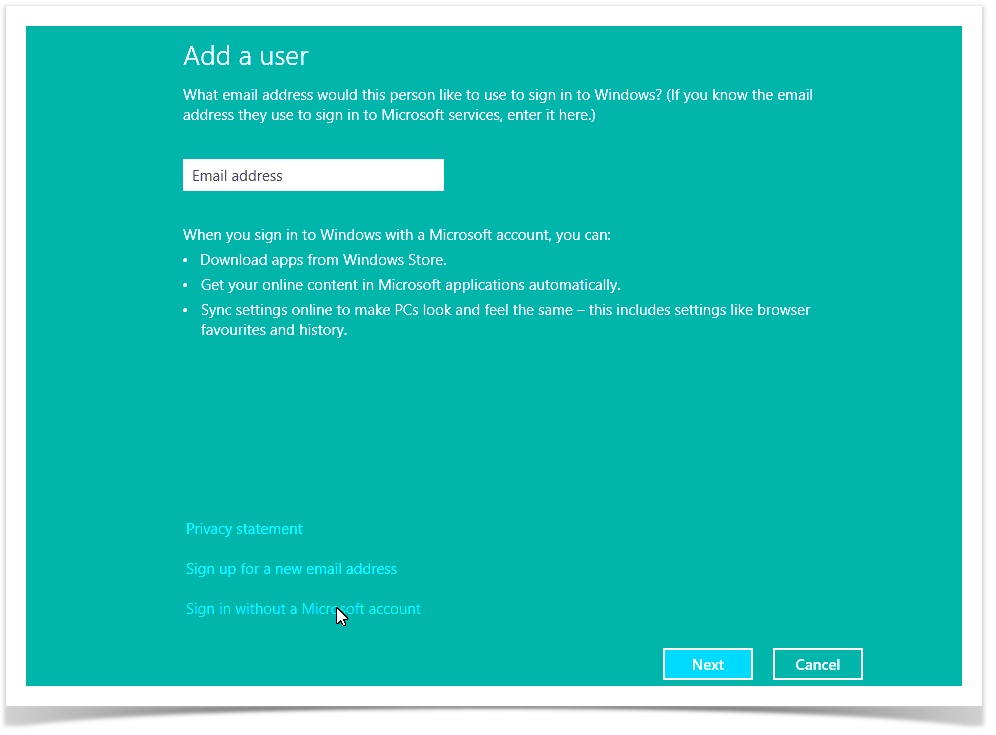Click Cancel to dismiss the dialog
This screenshot has height=735, width=996.
pyautogui.click(x=817, y=664)
